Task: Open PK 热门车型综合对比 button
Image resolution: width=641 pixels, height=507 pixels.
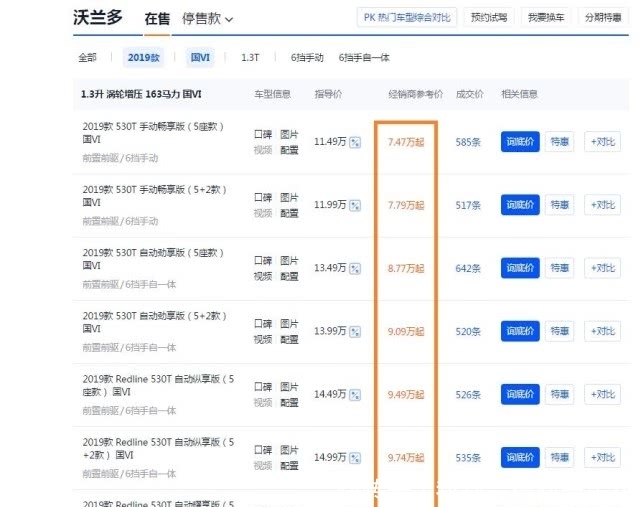Action: point(407,18)
